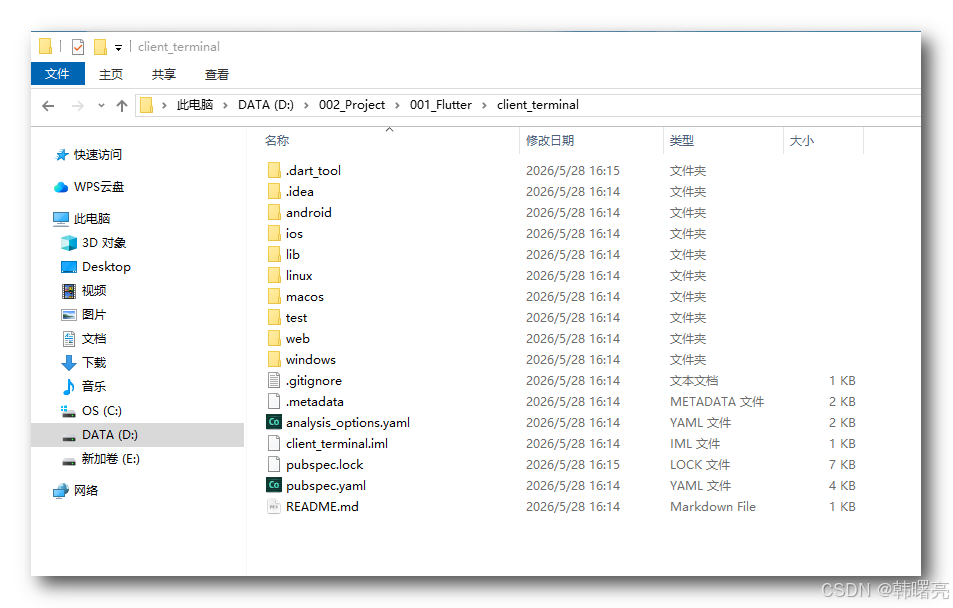The image size is (953, 608).
Task: Go back with the left arrow button
Action: click(x=48, y=106)
